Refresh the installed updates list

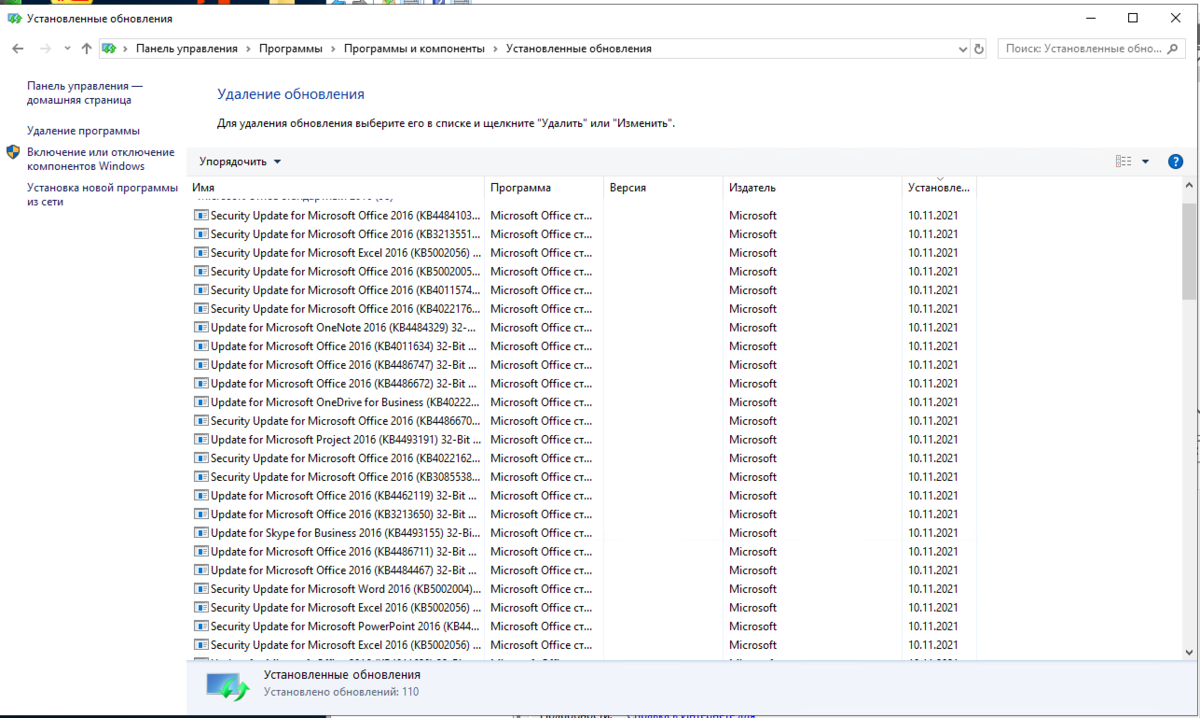[979, 48]
